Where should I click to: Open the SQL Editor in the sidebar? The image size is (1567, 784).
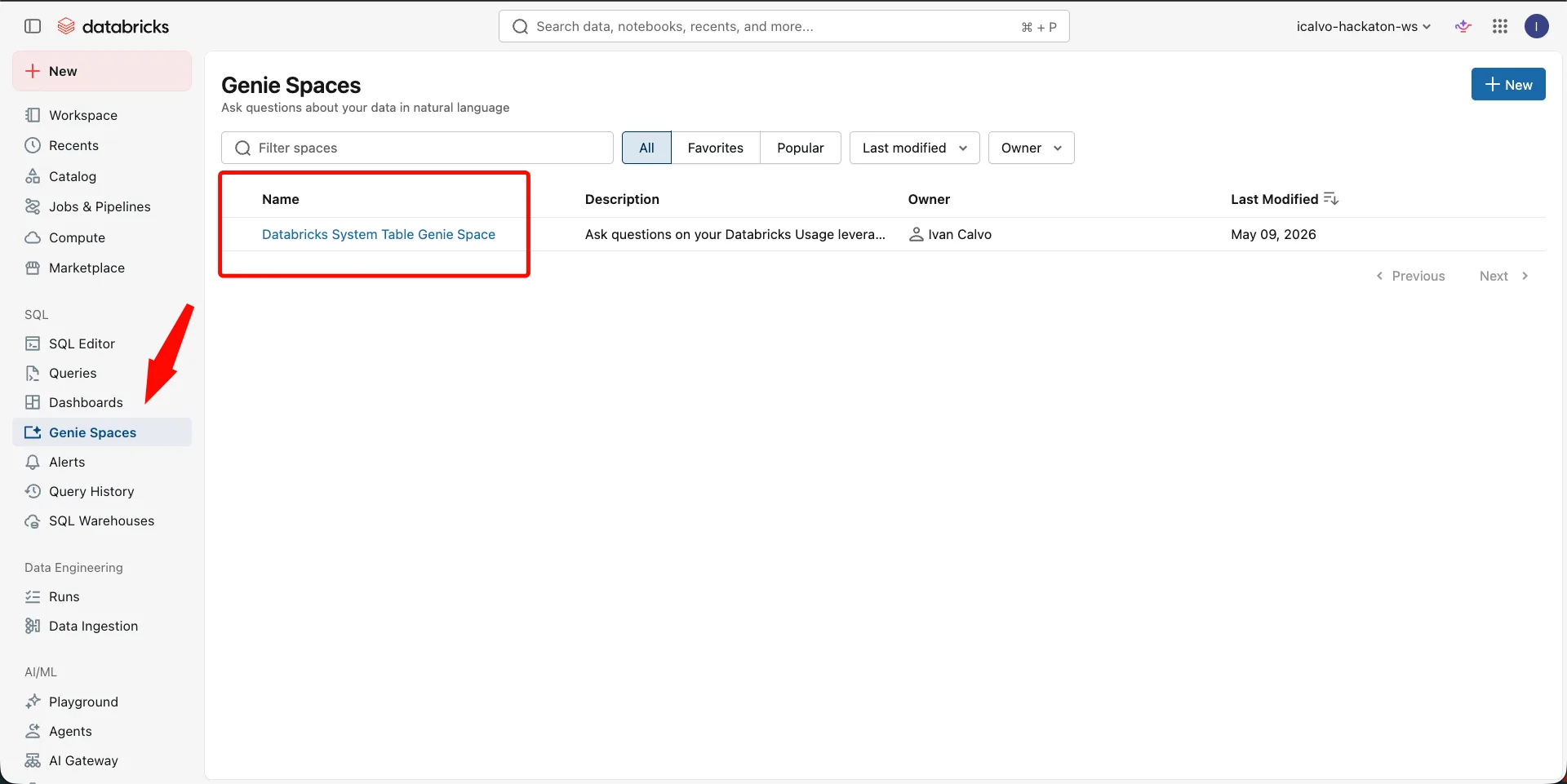point(102,343)
